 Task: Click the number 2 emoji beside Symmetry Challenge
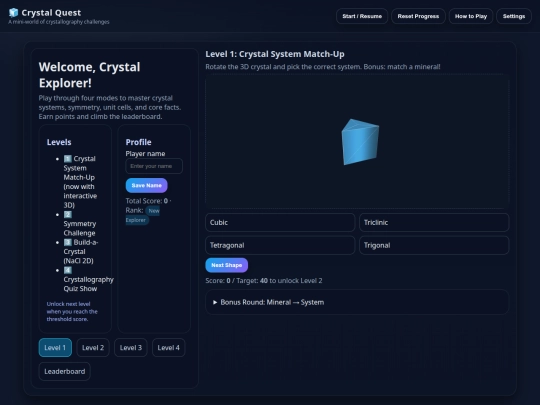coord(68,215)
